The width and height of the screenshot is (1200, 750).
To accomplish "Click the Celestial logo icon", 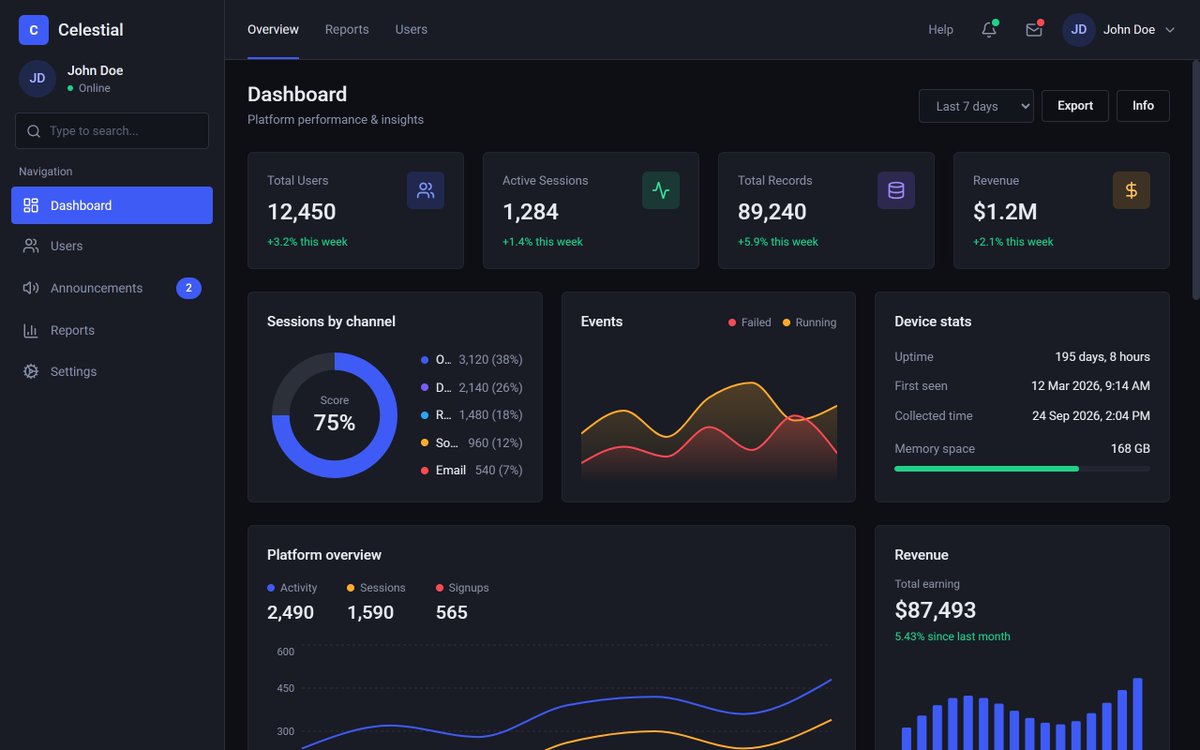I will (x=34, y=30).
